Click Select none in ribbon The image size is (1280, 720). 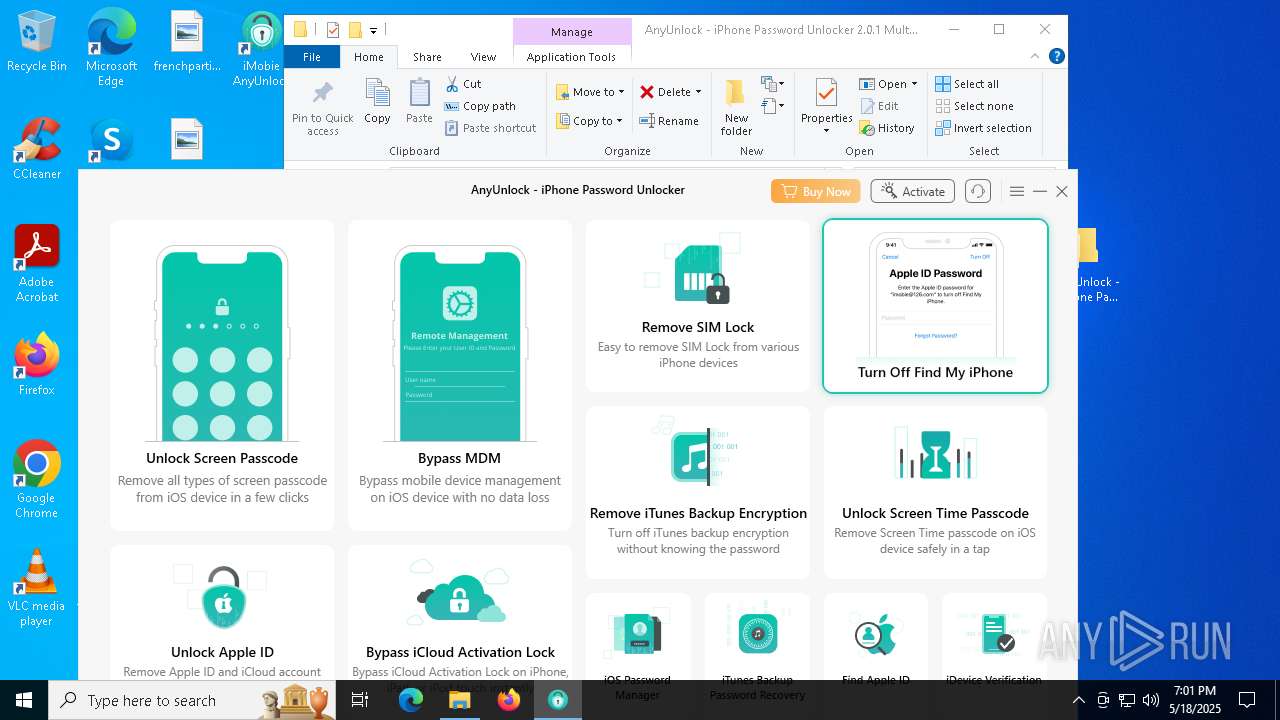(974, 106)
